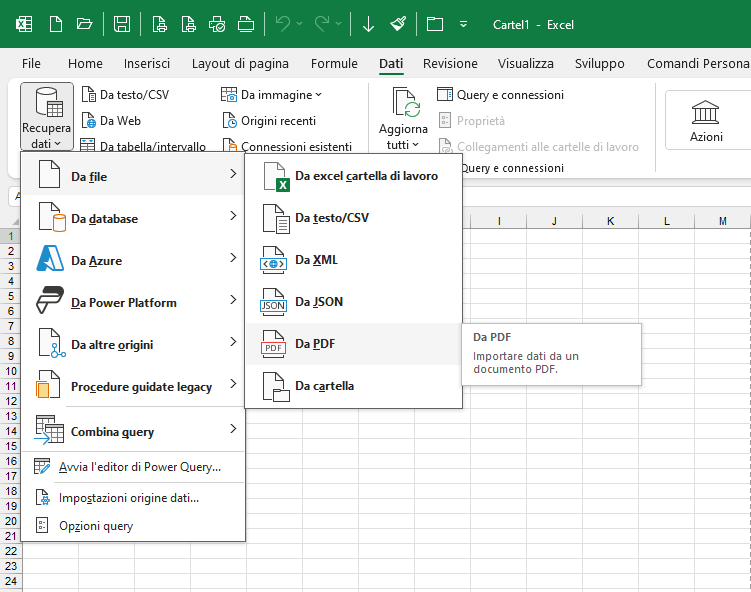Viewport: 751px width, 592px height.
Task: Open Opzioni query menu entry
Action: 134,525
